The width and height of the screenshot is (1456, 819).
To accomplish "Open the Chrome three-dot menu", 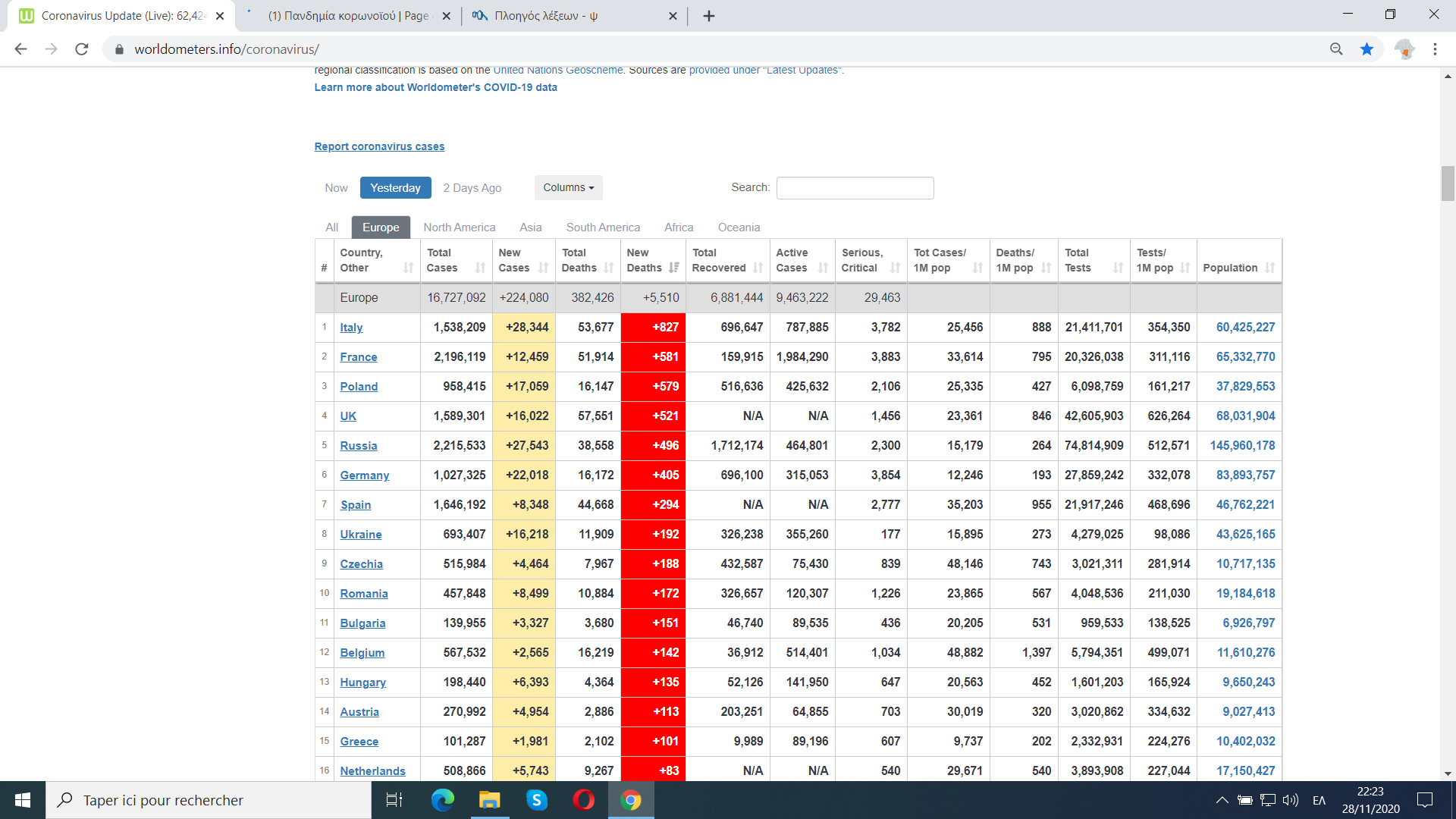I will point(1435,49).
